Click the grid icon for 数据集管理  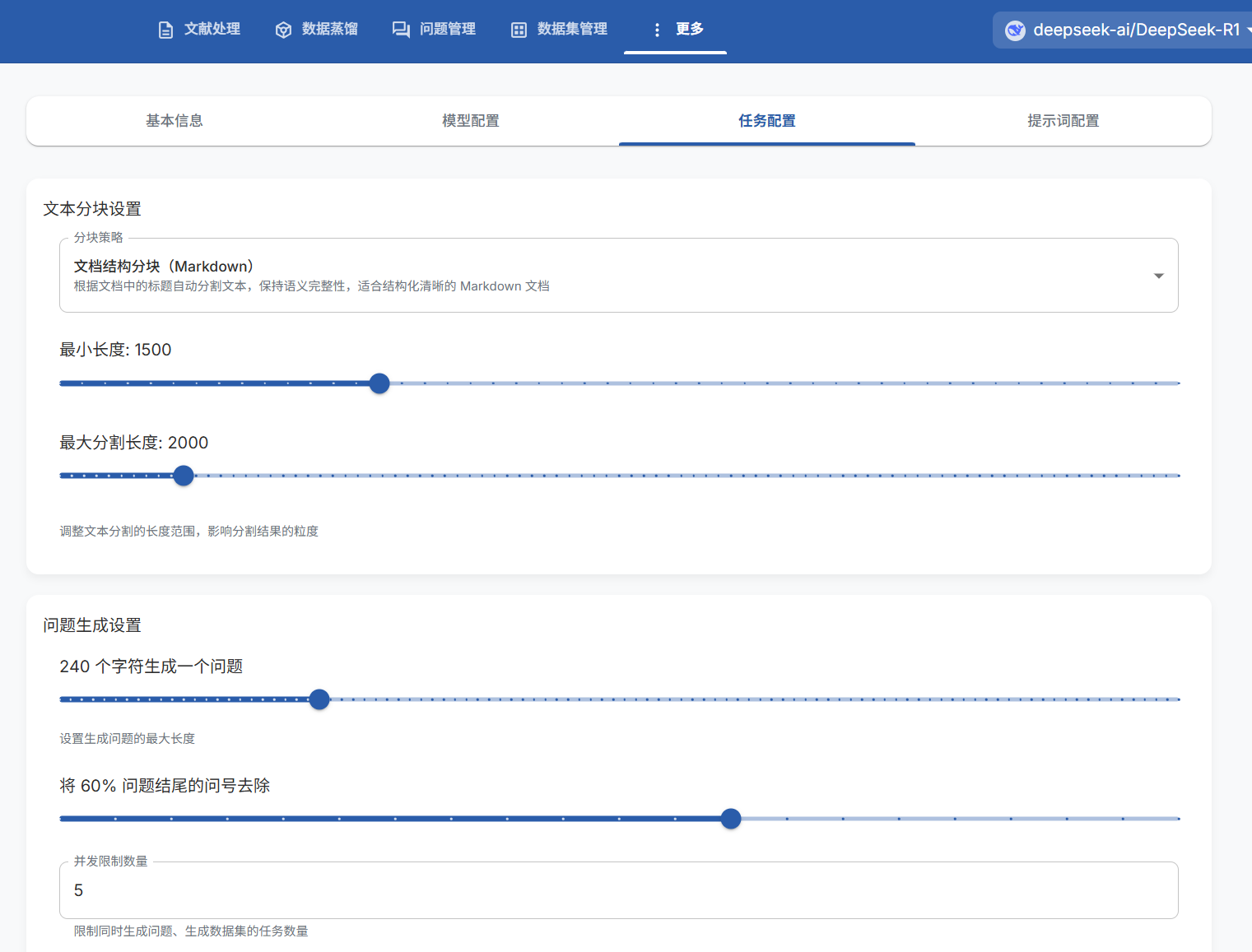[519, 30]
